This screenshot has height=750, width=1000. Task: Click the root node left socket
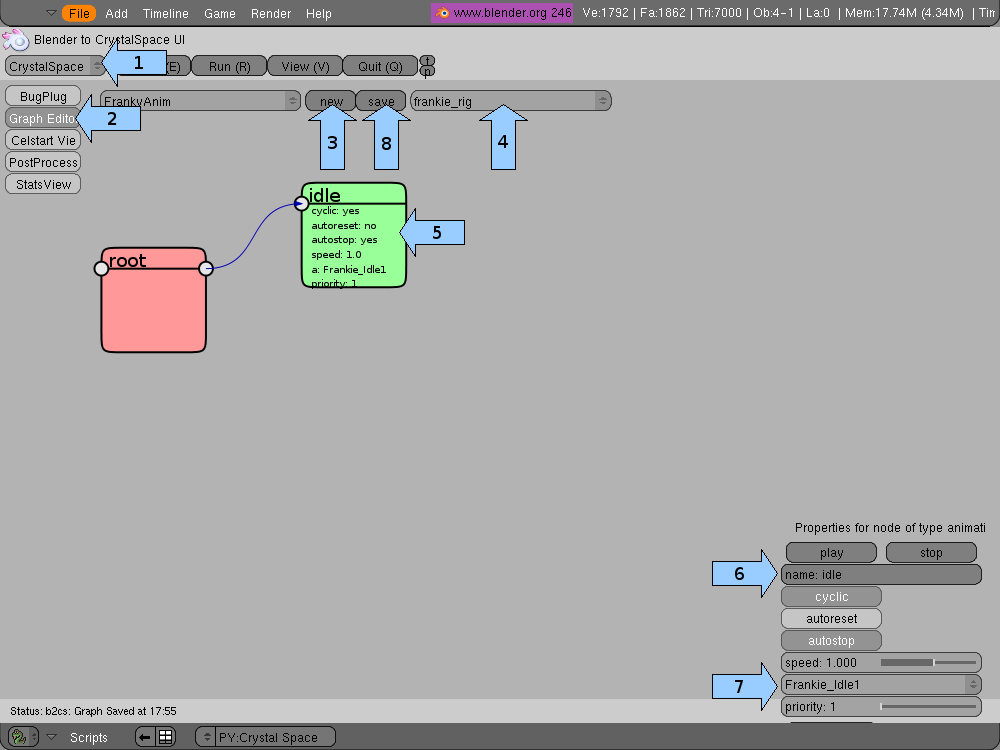101,268
